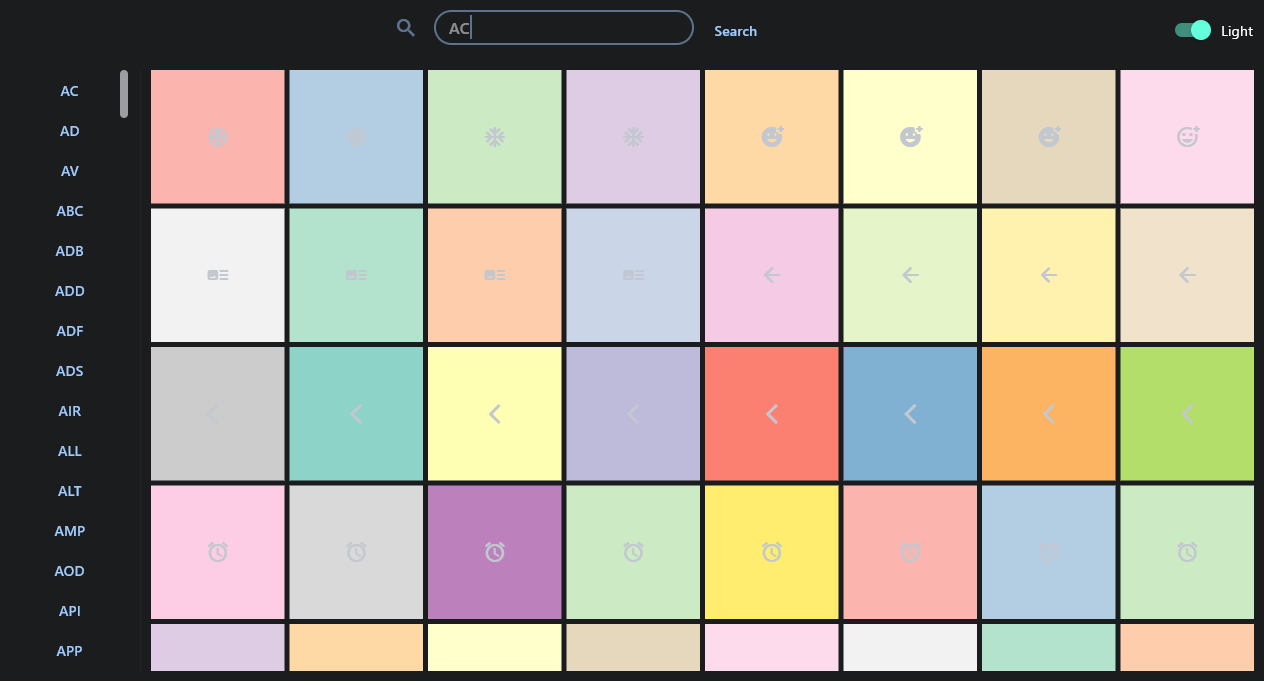Select the API entry in the left sidebar
This screenshot has height=681, width=1264.
click(x=69, y=611)
